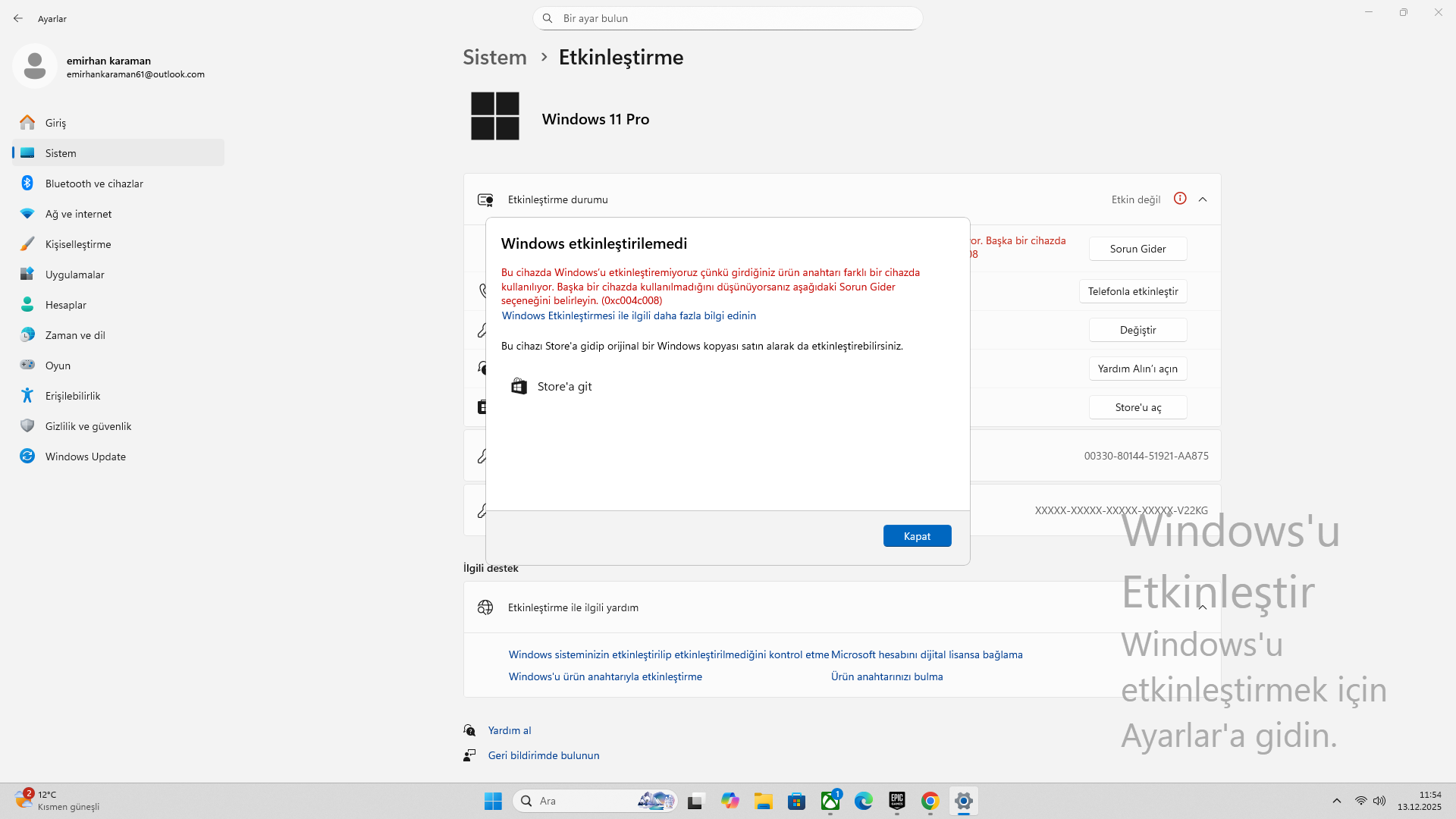Click the red info icon beside Etkin değil

coord(1180,199)
